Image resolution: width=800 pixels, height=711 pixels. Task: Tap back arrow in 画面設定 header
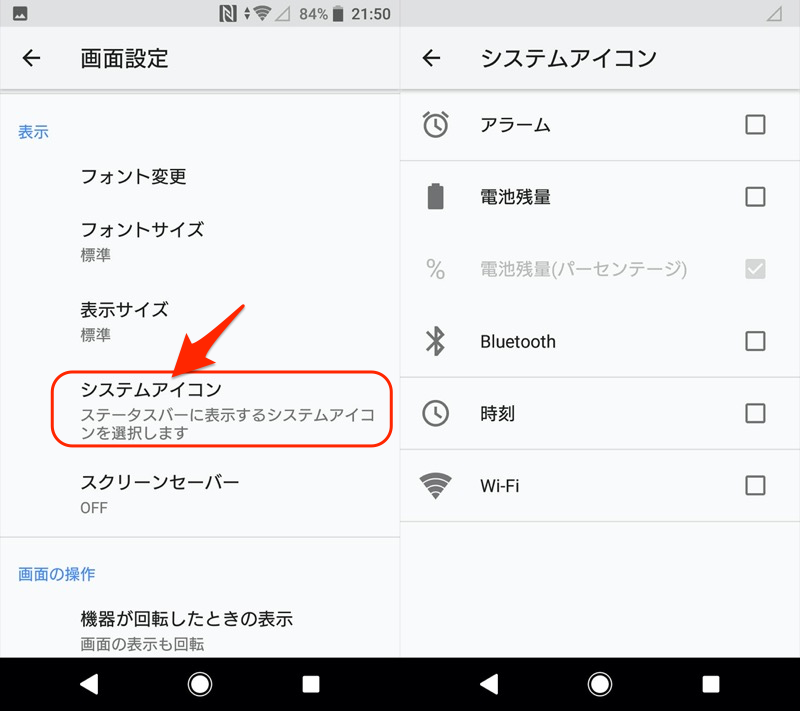32,58
